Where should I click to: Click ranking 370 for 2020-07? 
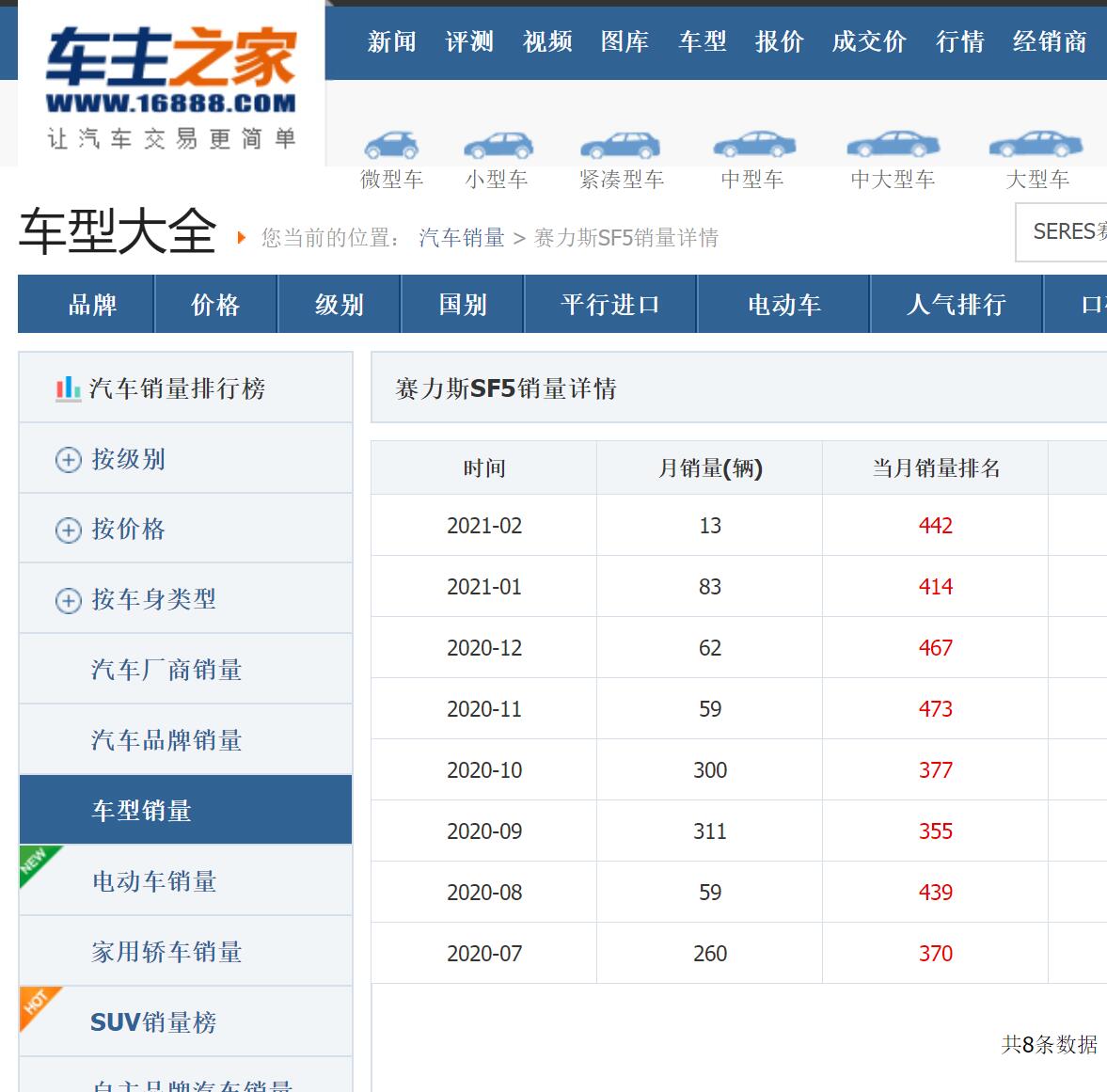click(936, 954)
